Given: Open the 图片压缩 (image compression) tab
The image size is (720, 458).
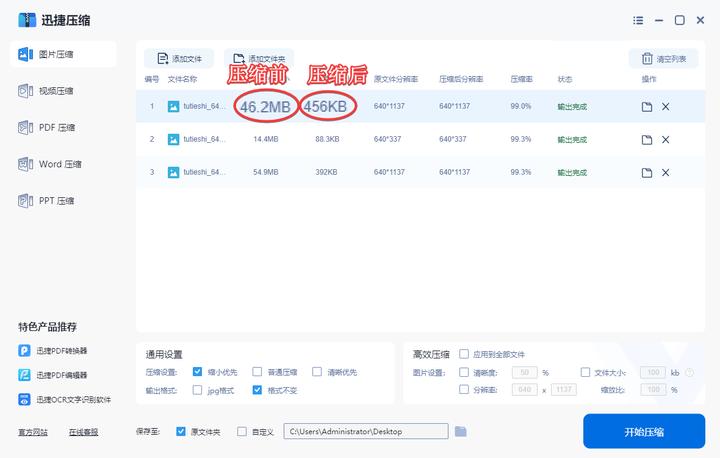Looking at the screenshot, I should (x=63, y=54).
